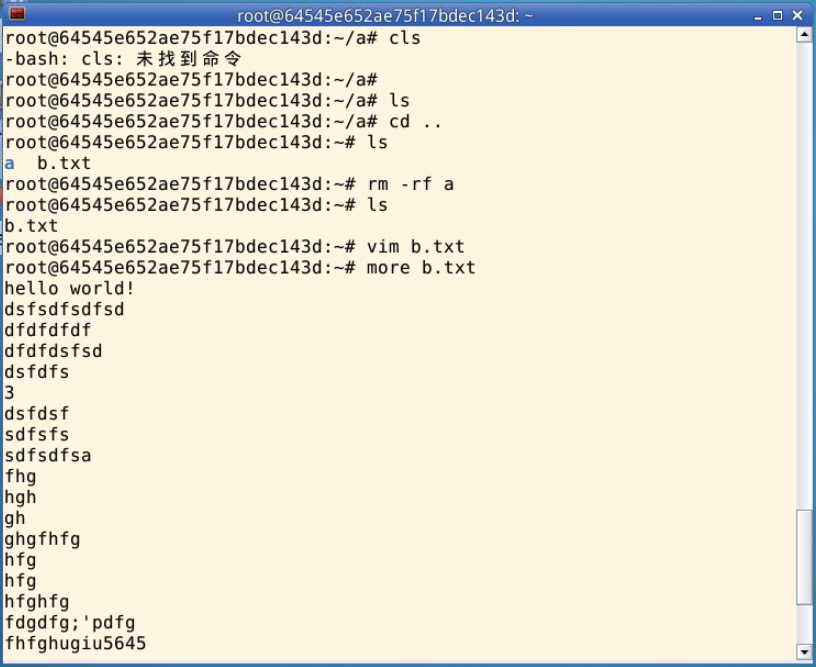Maximize the terminal window

pyautogui.click(x=777, y=15)
